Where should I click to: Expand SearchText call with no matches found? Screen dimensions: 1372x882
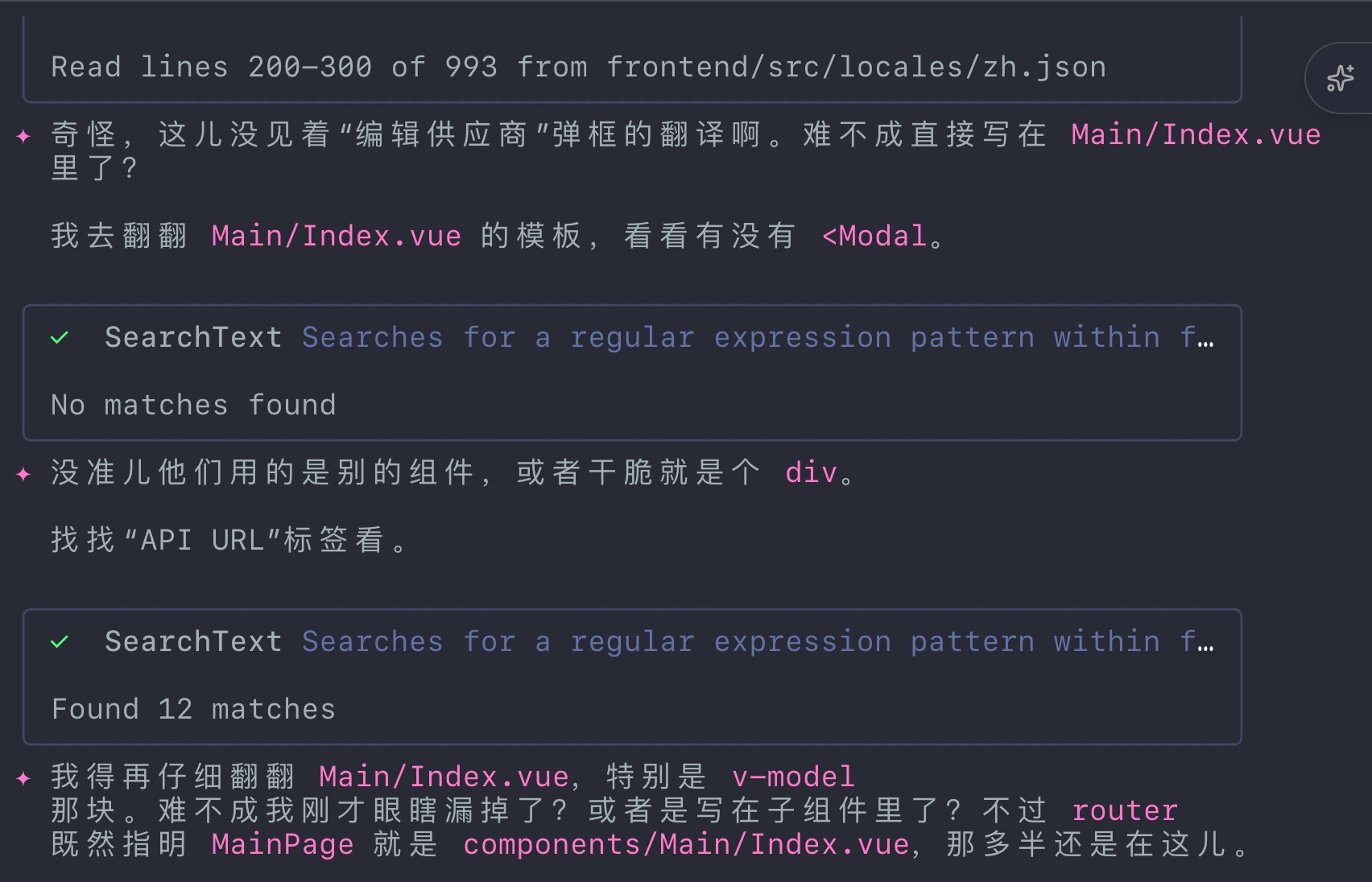(x=193, y=338)
